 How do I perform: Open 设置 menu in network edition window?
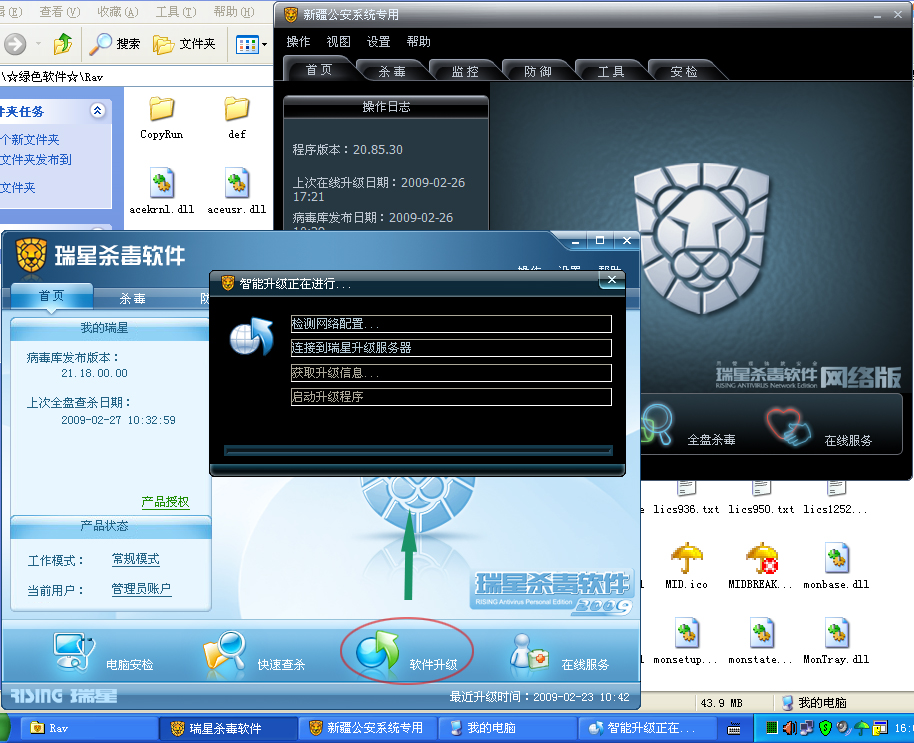(378, 41)
